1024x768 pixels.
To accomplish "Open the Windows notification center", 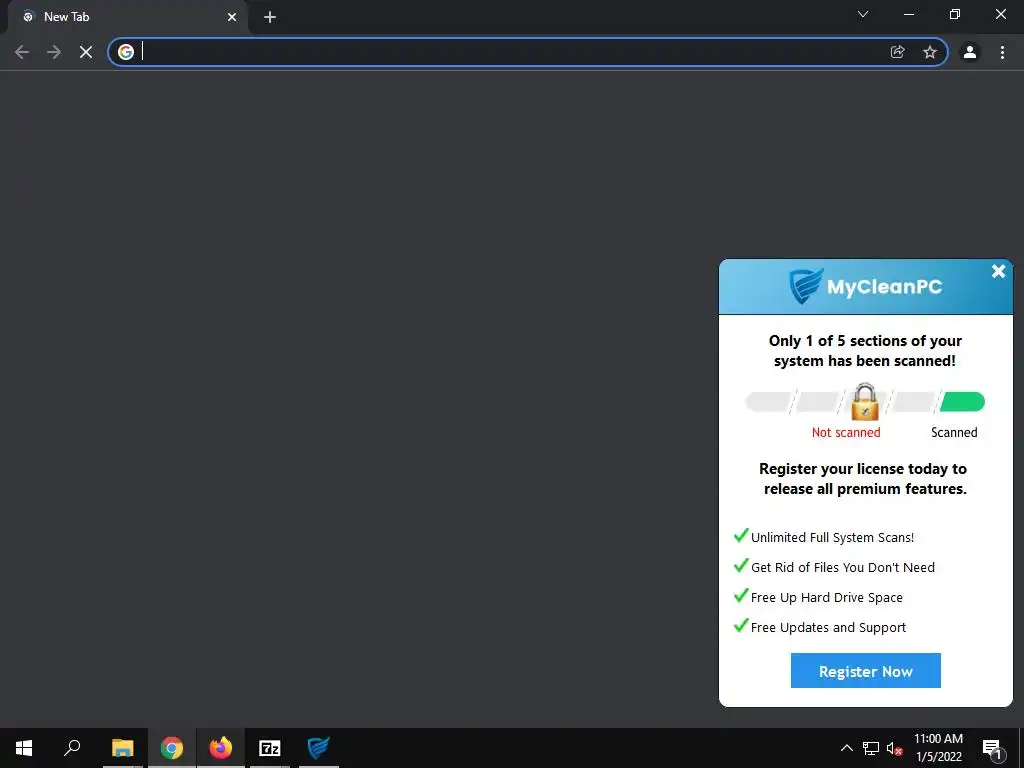I will coord(992,748).
